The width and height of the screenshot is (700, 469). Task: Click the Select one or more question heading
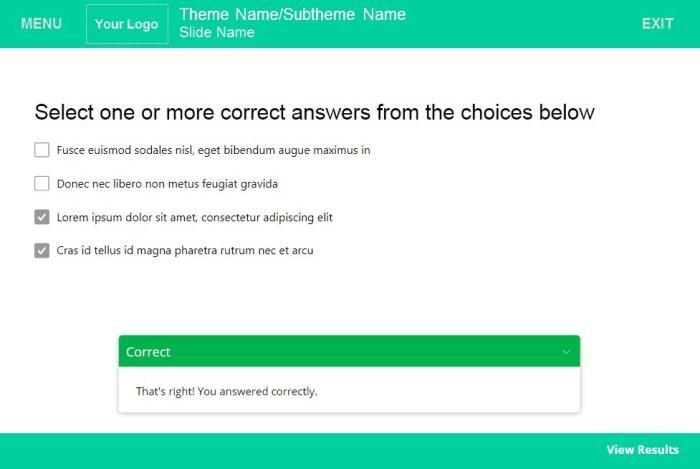point(314,112)
